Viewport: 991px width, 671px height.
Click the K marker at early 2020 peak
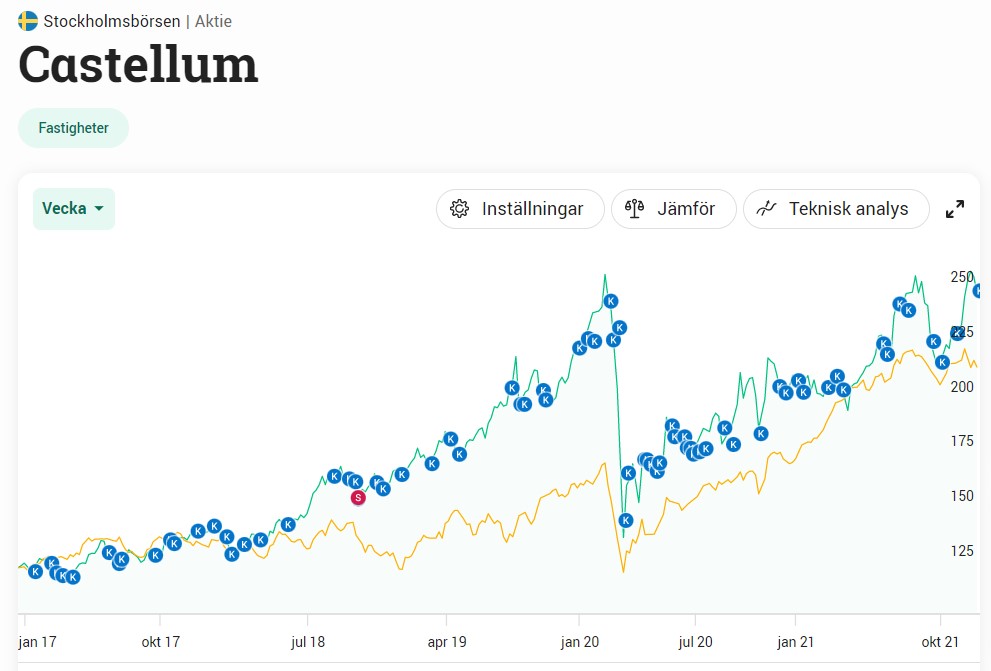point(610,301)
